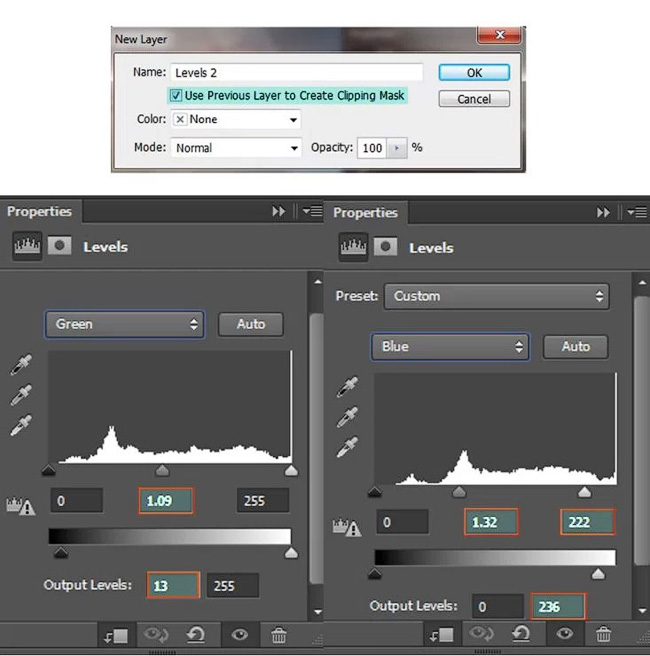
Task: Toggle layer visibility eye in Green panel
Action: (x=239, y=635)
